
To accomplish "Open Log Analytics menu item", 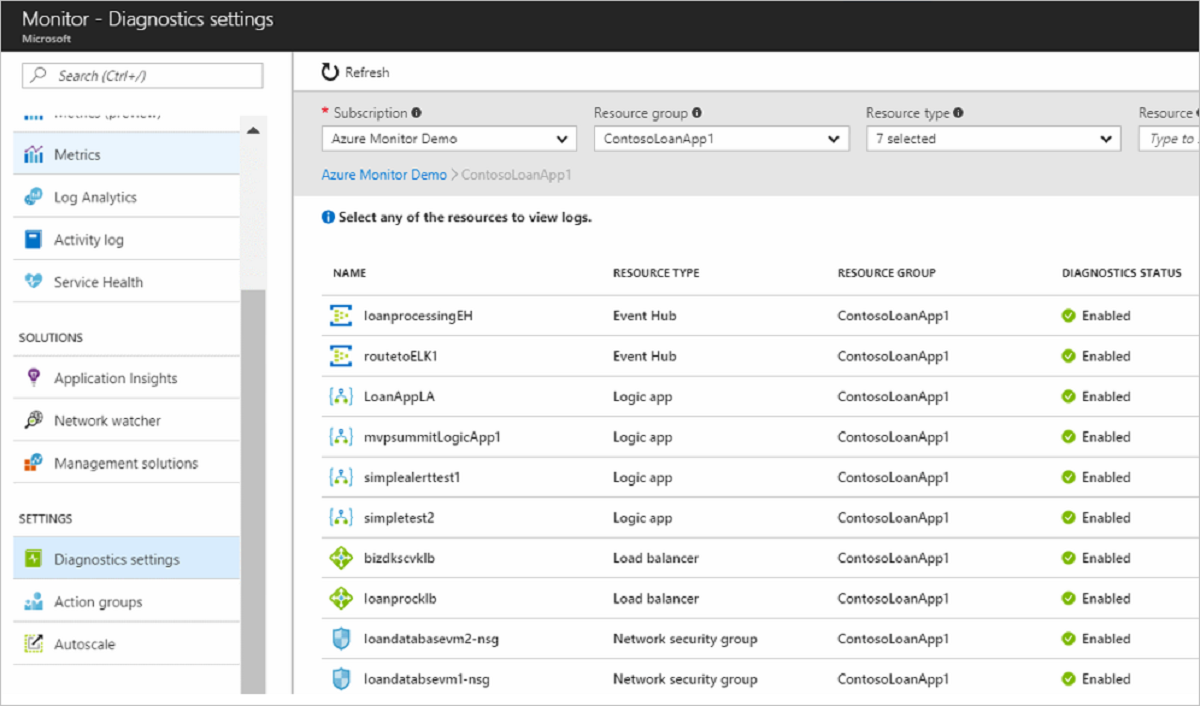I will 127,197.
